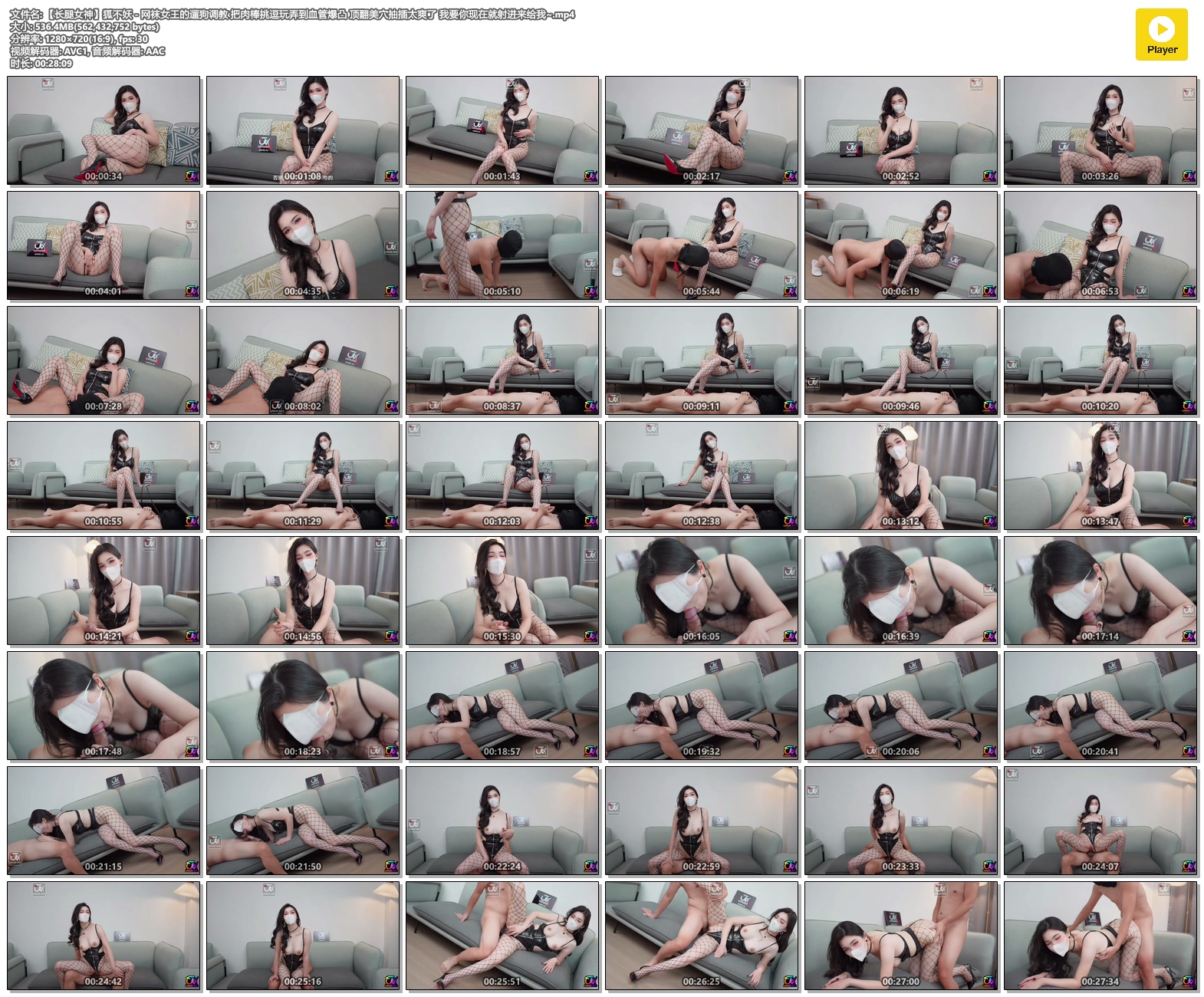Image resolution: width=1204 pixels, height=997 pixels.
Task: Select the thumbnail marked 00:25:16
Action: 303,936
